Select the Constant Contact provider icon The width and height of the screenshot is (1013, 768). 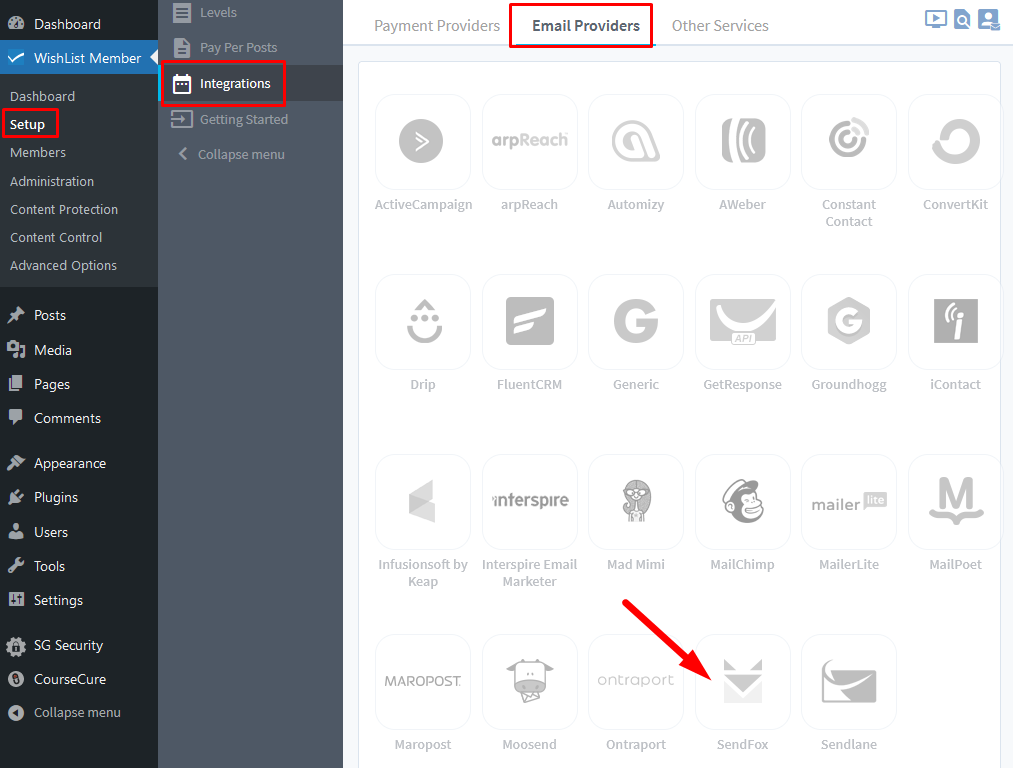tap(849, 141)
